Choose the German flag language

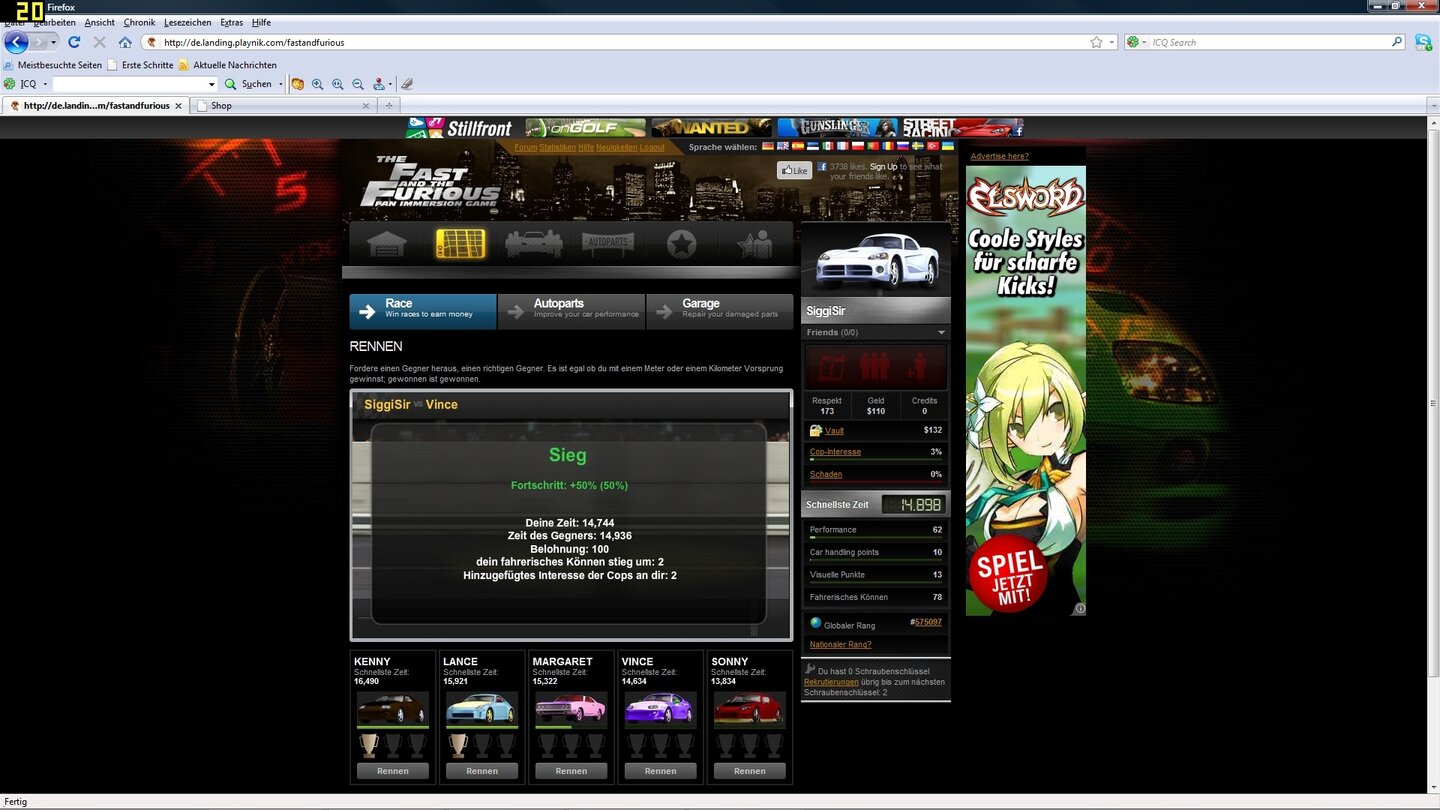[768, 146]
